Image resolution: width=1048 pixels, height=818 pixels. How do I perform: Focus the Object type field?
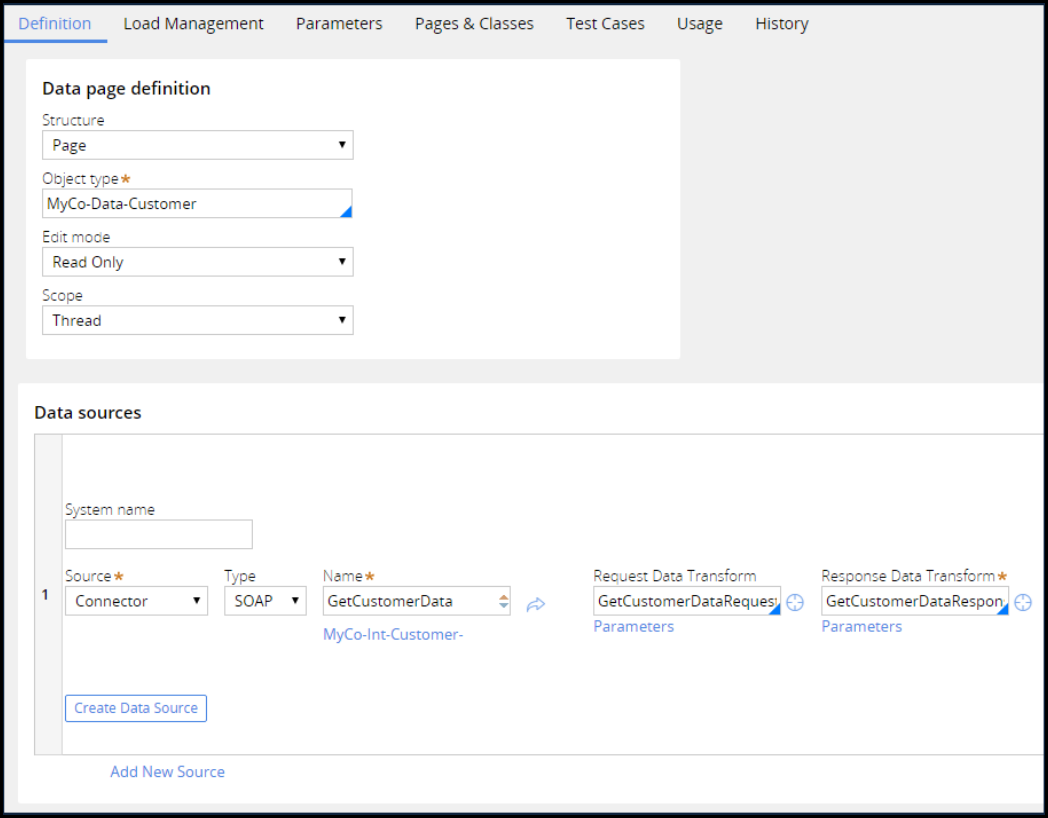pos(190,204)
